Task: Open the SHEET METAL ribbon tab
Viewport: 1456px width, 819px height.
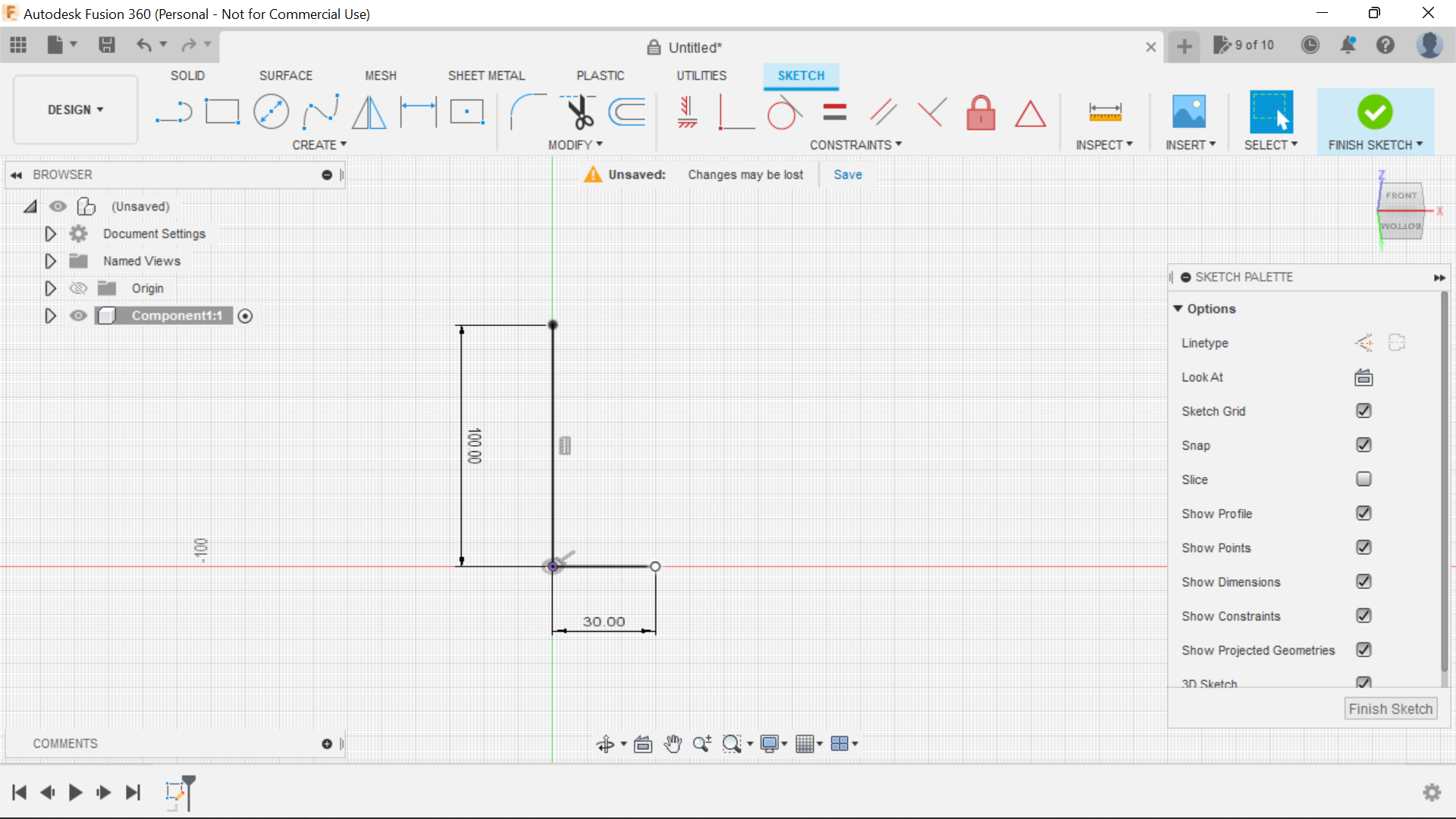Action: (486, 75)
